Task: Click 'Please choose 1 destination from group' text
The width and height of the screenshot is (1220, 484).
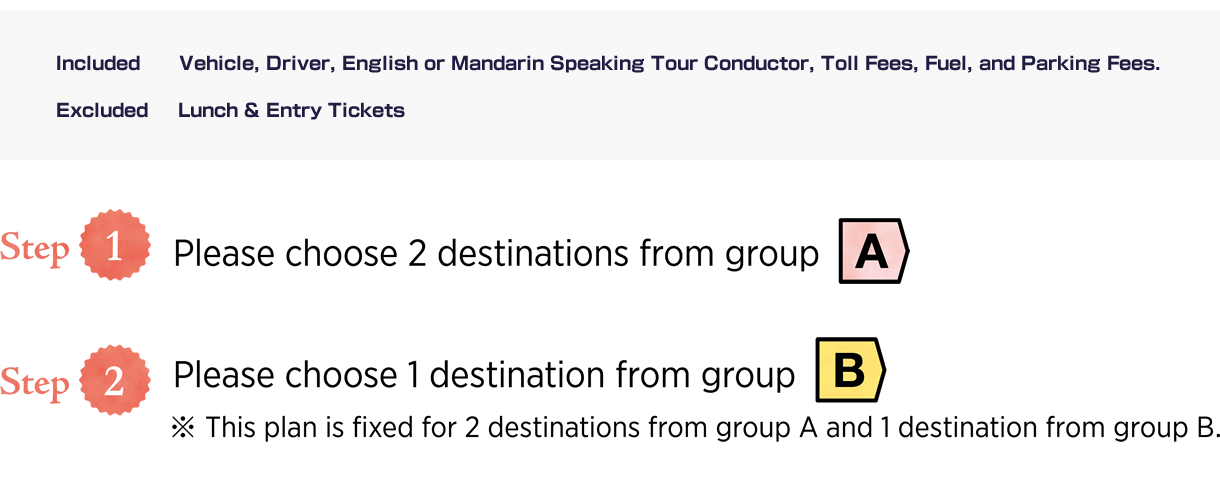Action: point(484,375)
